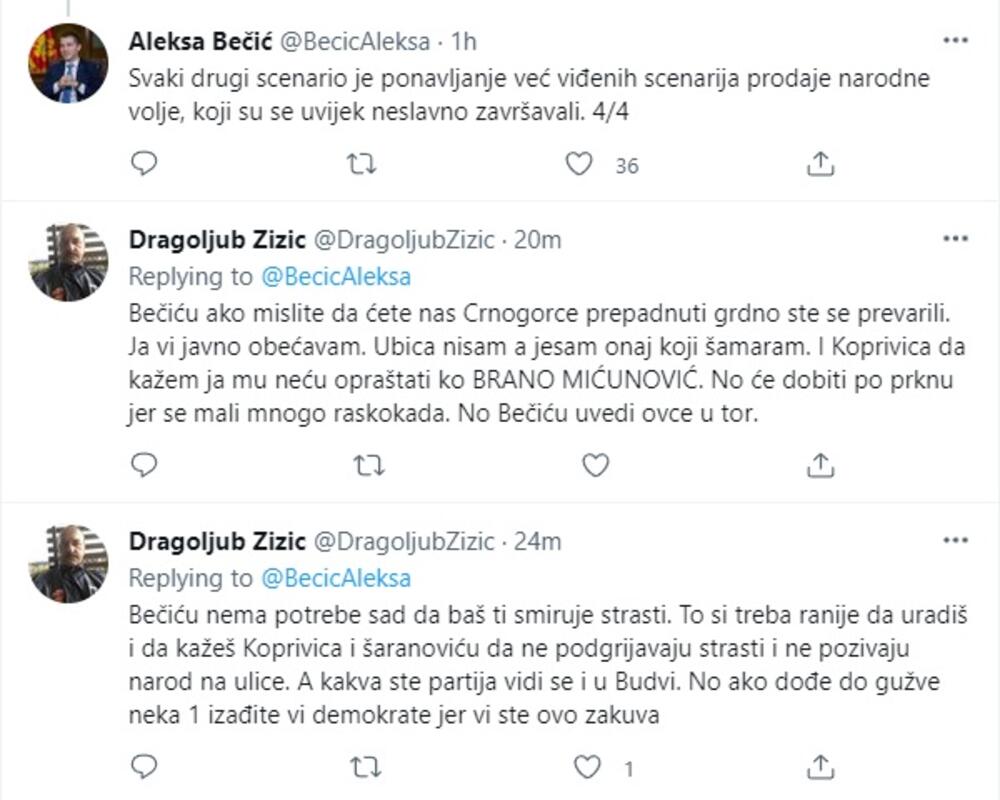Retweet Aleksa Bečić's tweet
The image size is (1000, 800).
point(360,164)
